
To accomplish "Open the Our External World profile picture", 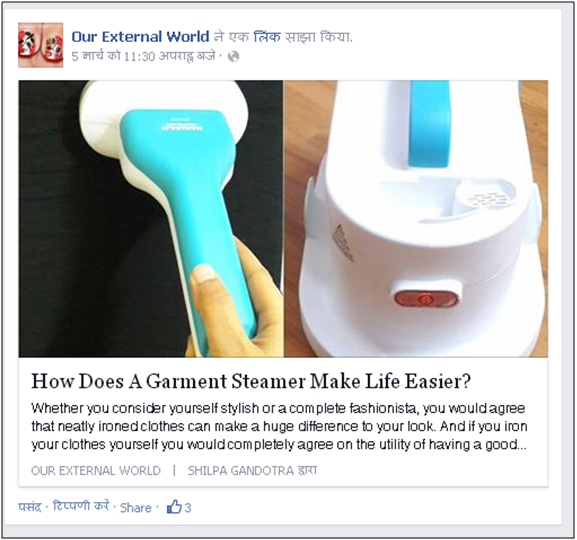I will click(41, 45).
